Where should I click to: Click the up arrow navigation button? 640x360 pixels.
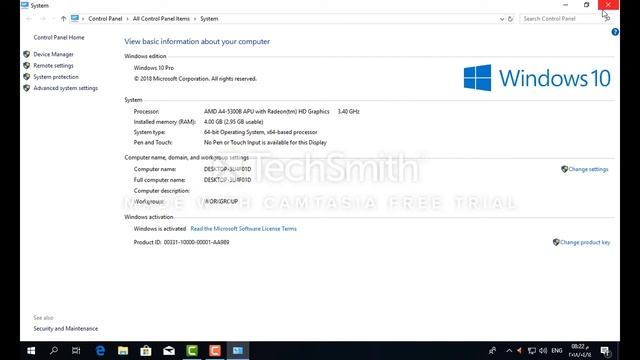(63, 19)
